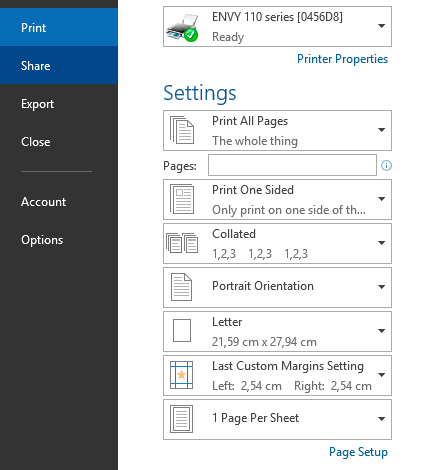
Task: Expand the Collated dropdown arrow
Action: (382, 243)
